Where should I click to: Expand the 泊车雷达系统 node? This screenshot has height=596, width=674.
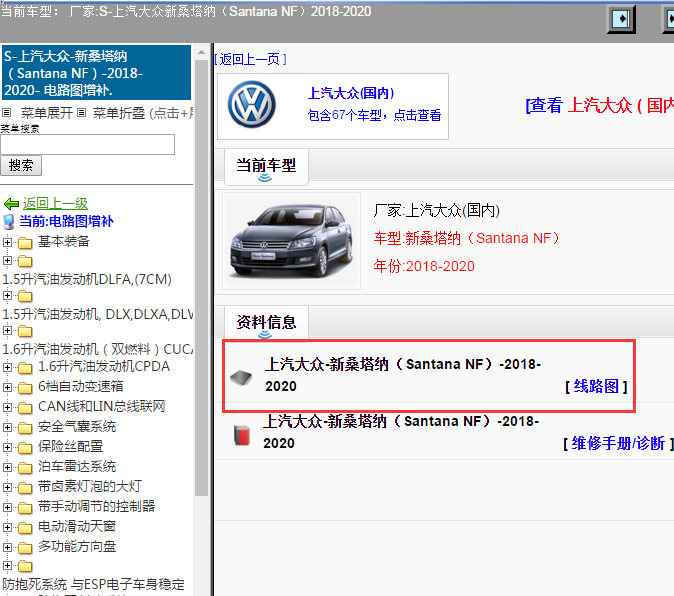(7, 467)
